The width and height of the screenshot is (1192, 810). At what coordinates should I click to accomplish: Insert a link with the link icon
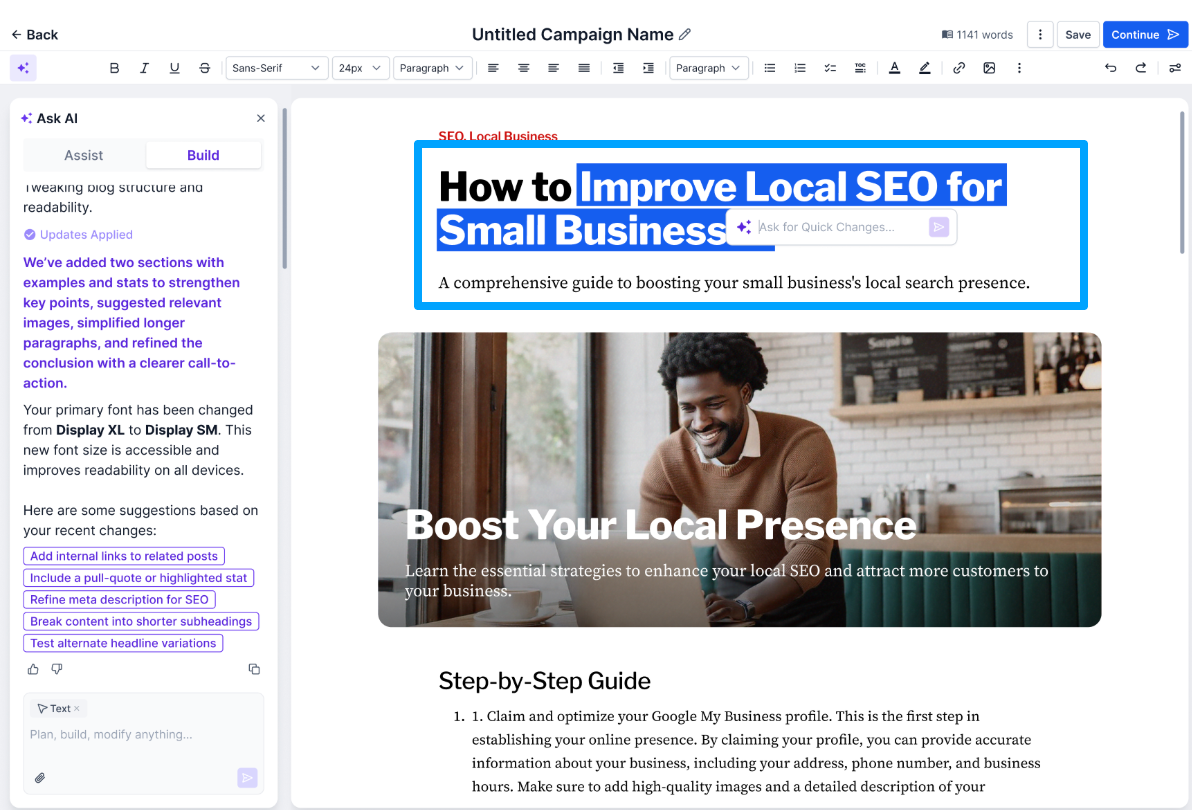click(959, 68)
